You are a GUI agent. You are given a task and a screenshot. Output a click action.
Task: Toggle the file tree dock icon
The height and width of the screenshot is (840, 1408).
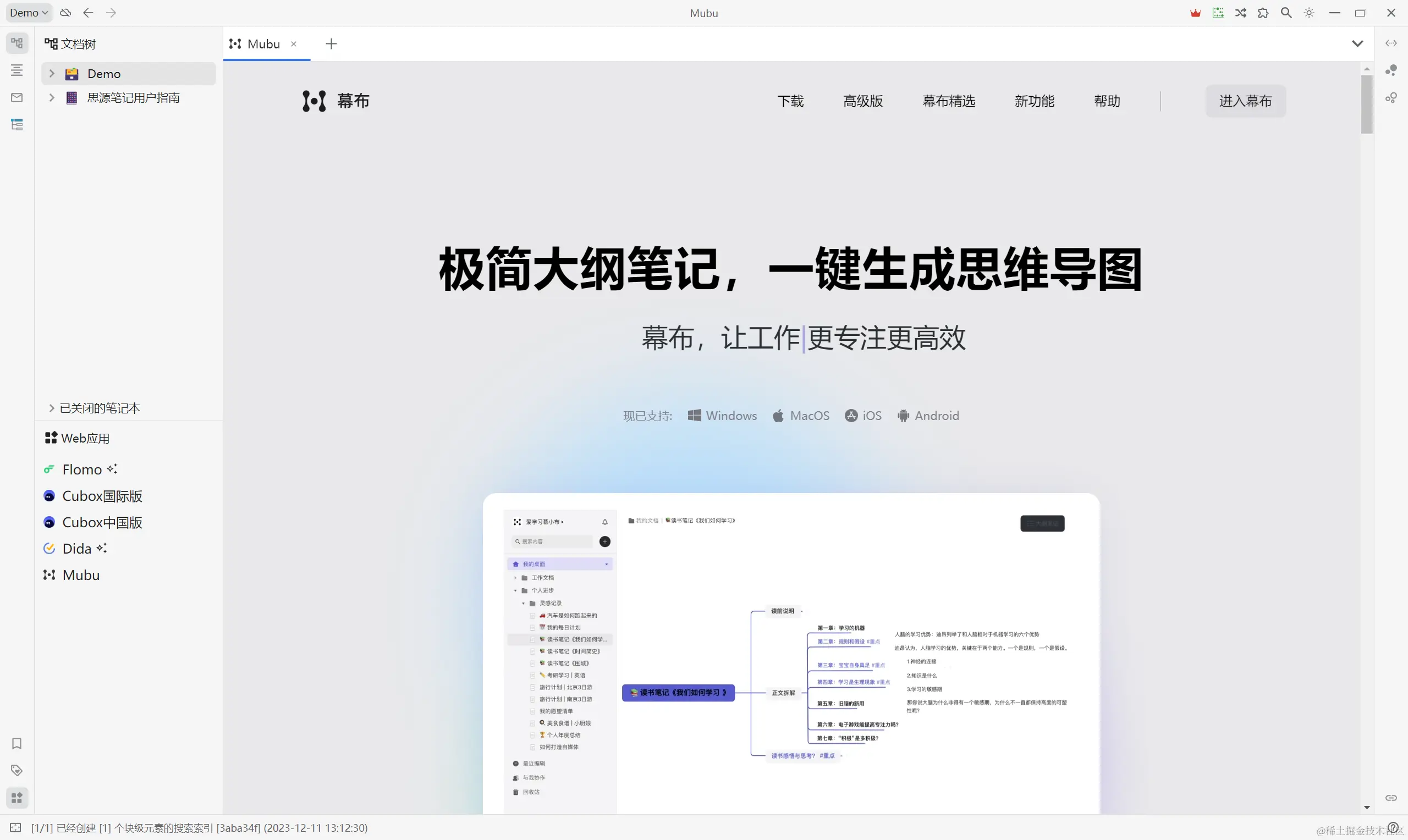(x=17, y=43)
